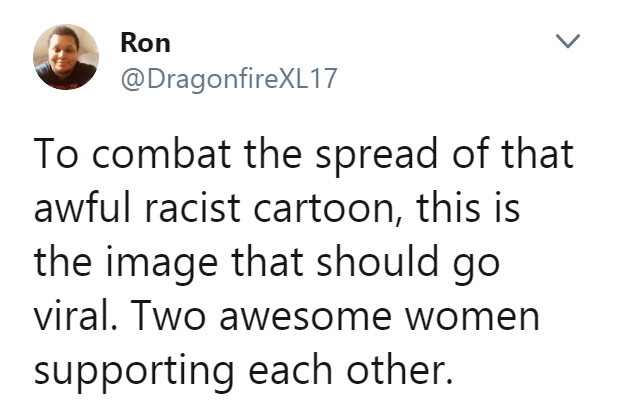The image size is (618, 405).
Task: Click Ron's profile picture avatar
Action: click(67, 57)
